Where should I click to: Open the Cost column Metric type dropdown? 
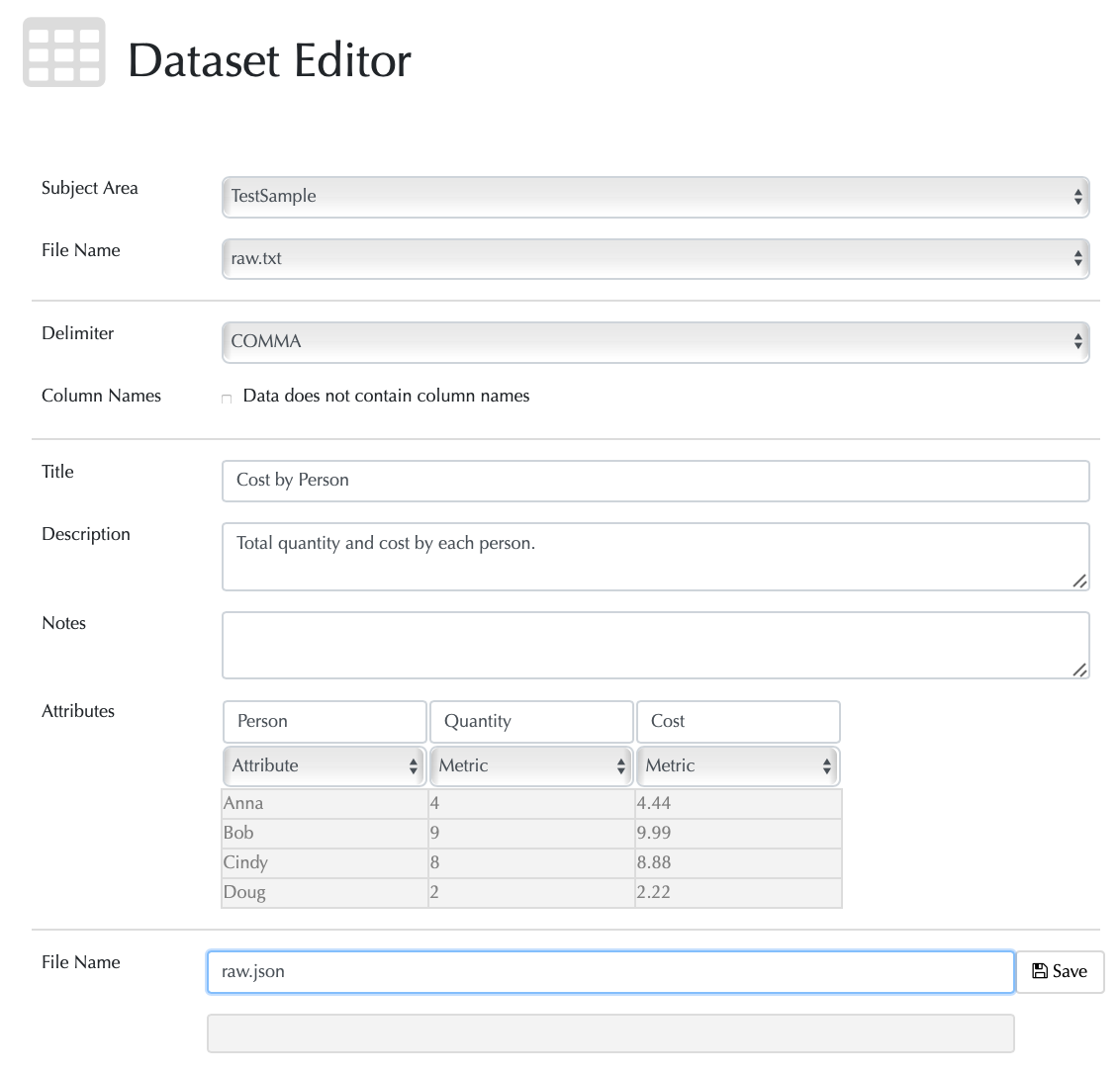[738, 765]
